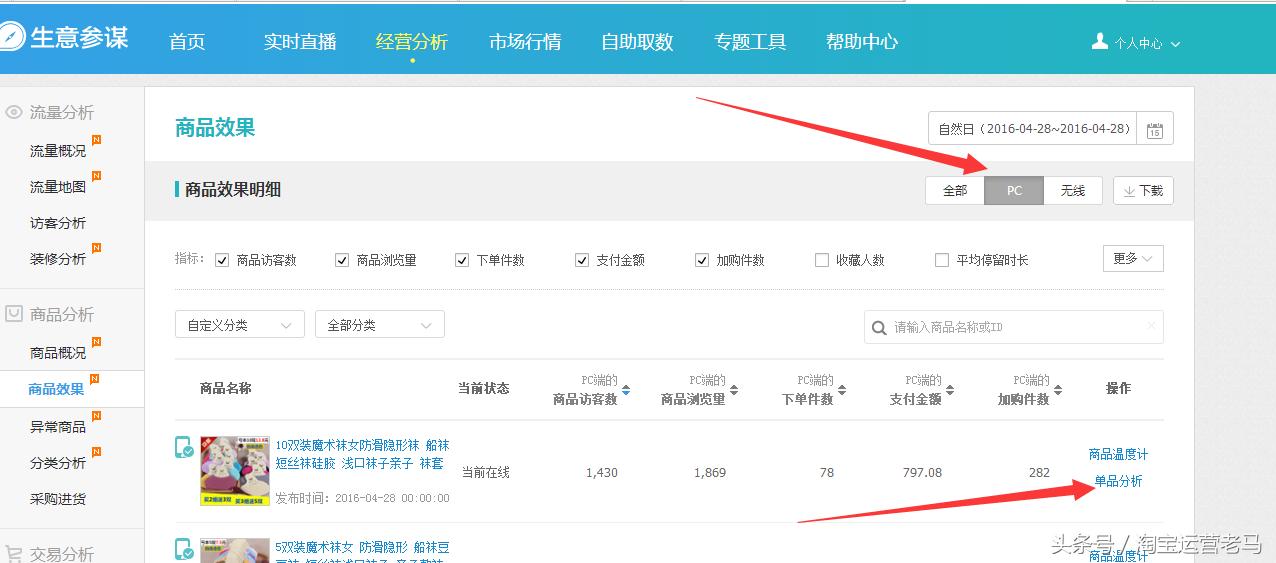The image size is (1276, 563).
Task: Sort by PC端的支付金额 arrows
Action: point(950,390)
